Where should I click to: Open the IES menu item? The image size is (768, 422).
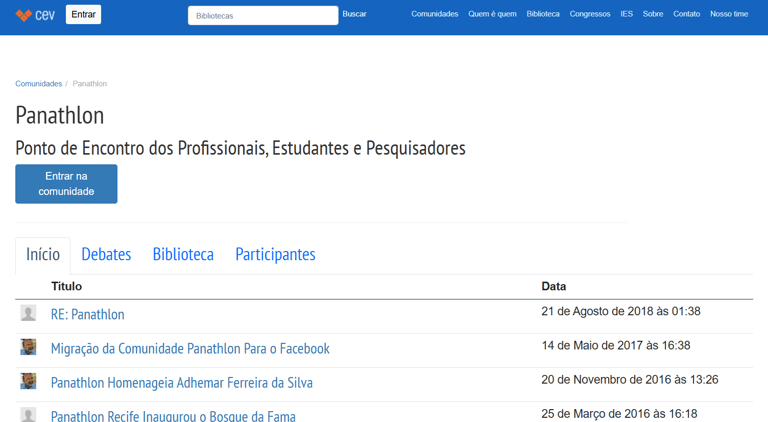626,14
